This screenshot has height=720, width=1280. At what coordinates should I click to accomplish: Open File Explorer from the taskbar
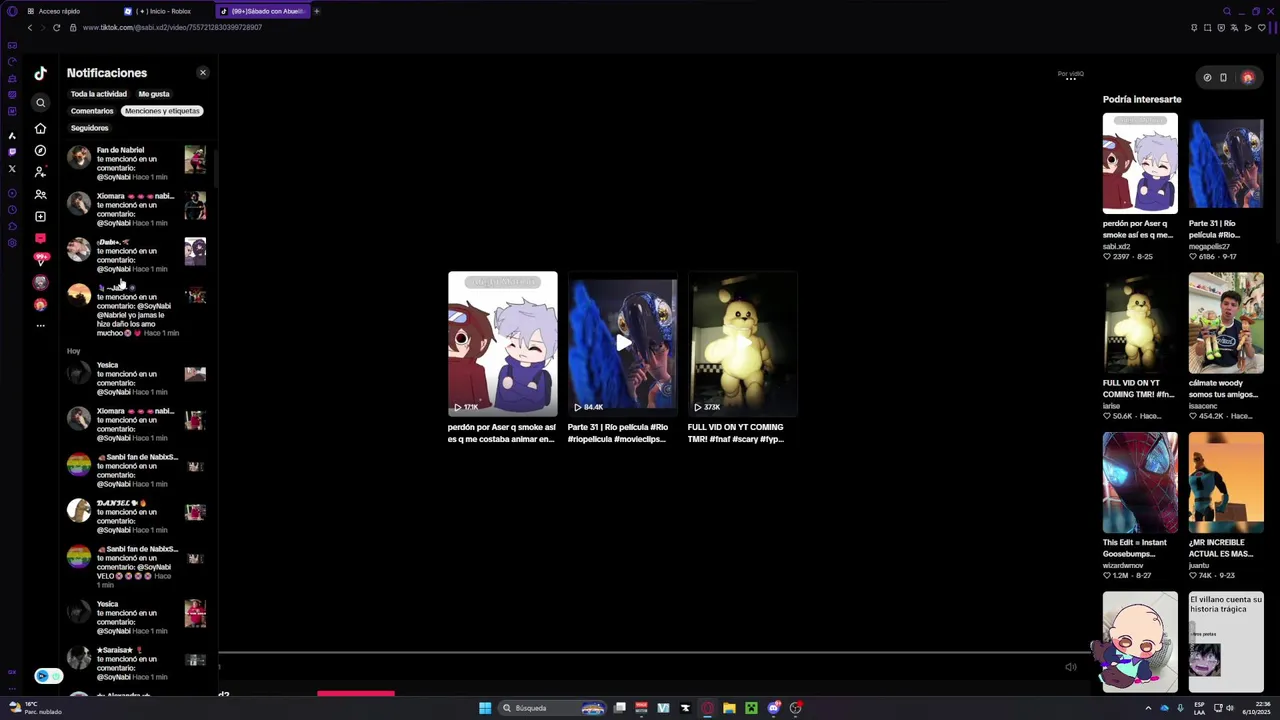(x=729, y=708)
